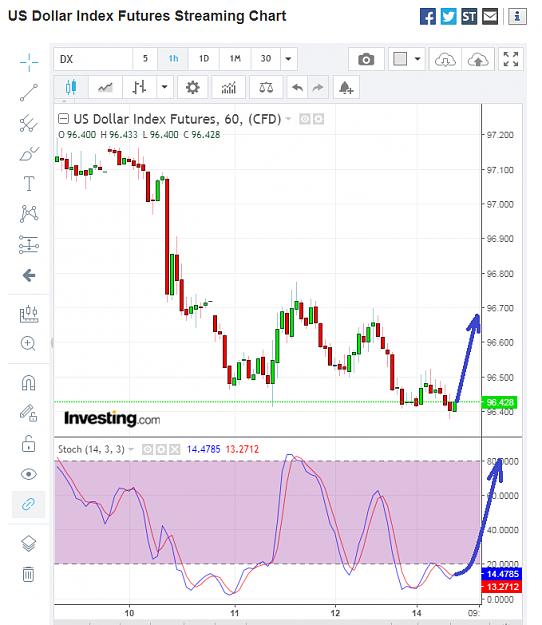Image resolution: width=542 pixels, height=625 pixels.
Task: Switch to 1D interval
Action: tap(204, 59)
